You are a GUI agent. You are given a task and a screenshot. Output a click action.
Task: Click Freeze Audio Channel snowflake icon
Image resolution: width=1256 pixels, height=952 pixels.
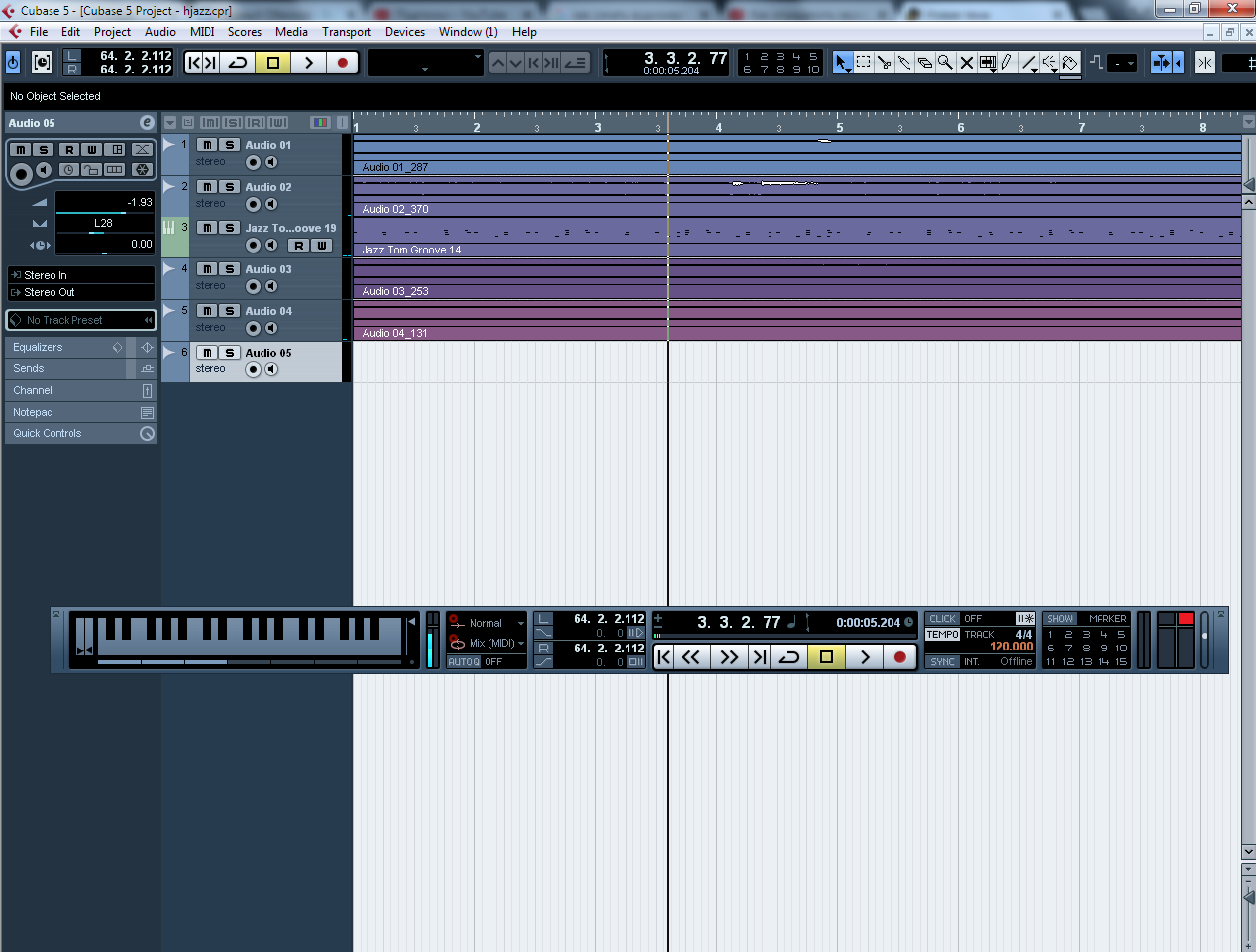[142, 170]
